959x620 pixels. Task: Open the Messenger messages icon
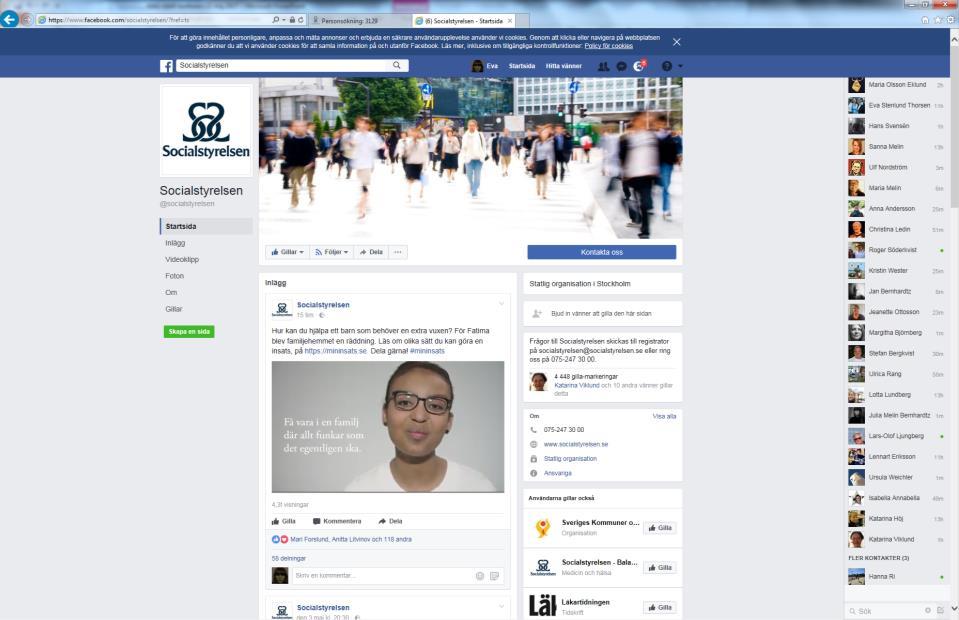[621, 66]
